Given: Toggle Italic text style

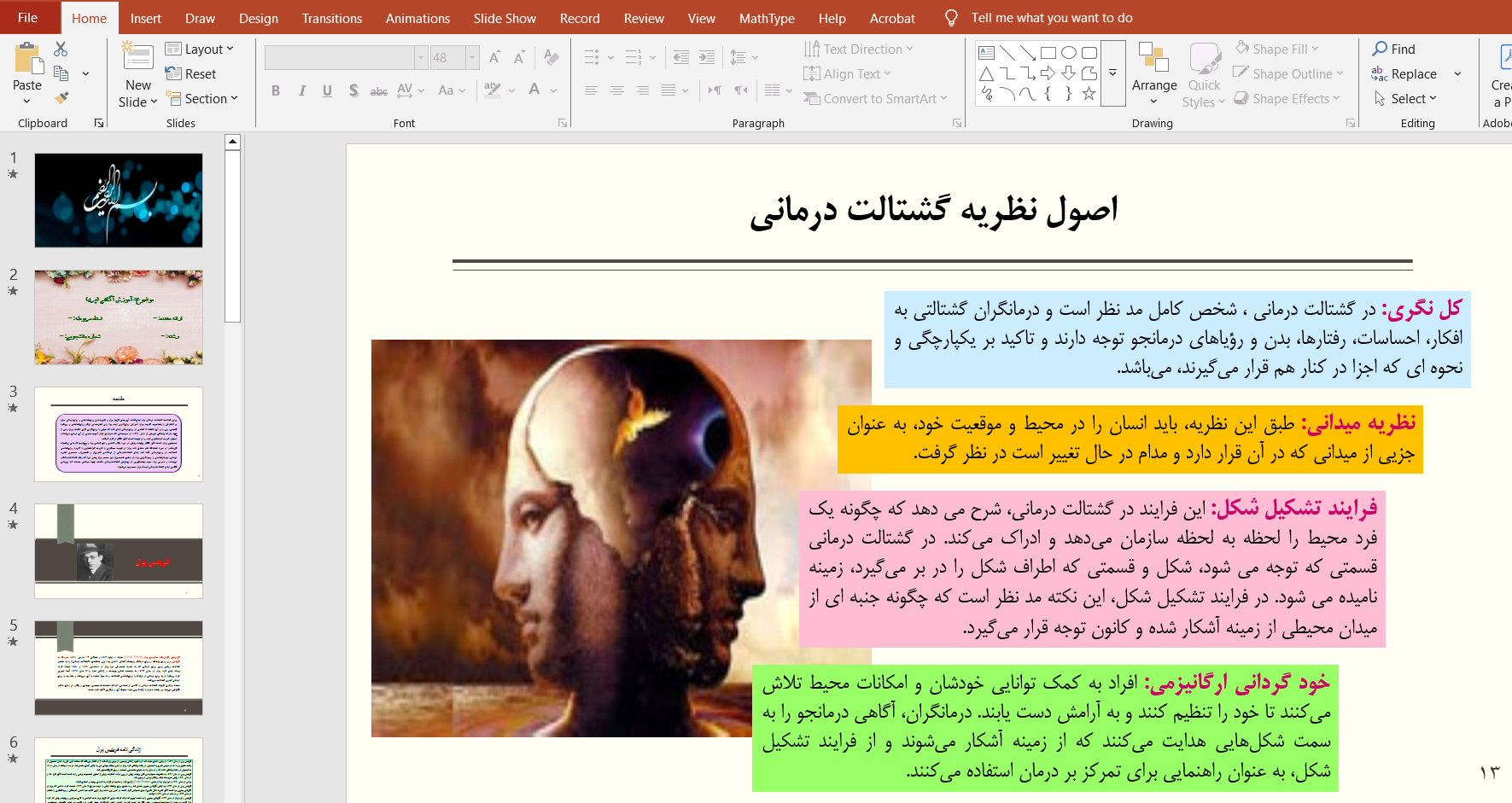Looking at the screenshot, I should (301, 90).
